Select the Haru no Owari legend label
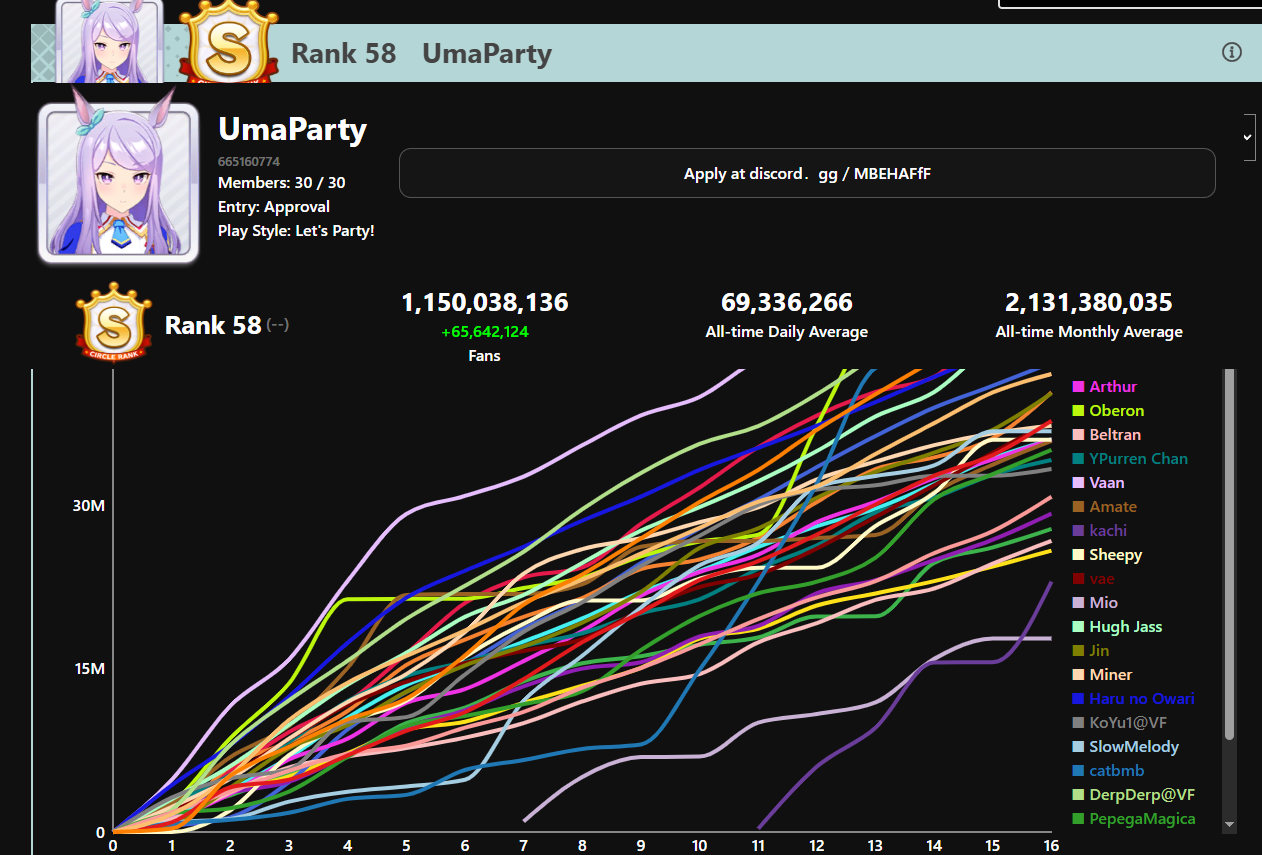The width and height of the screenshot is (1262, 855). [1142, 699]
